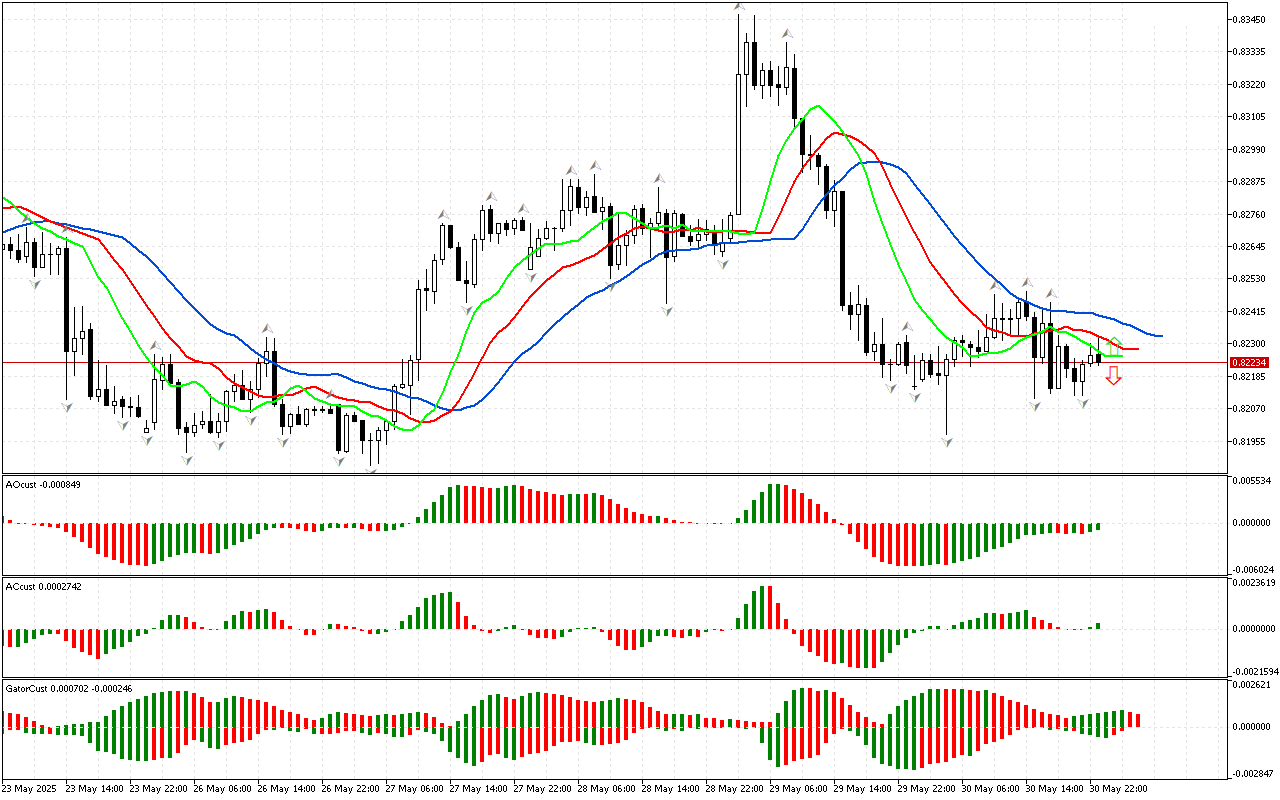
Task: Click the 0.005534 value on the AO scale
Action: point(1251,482)
